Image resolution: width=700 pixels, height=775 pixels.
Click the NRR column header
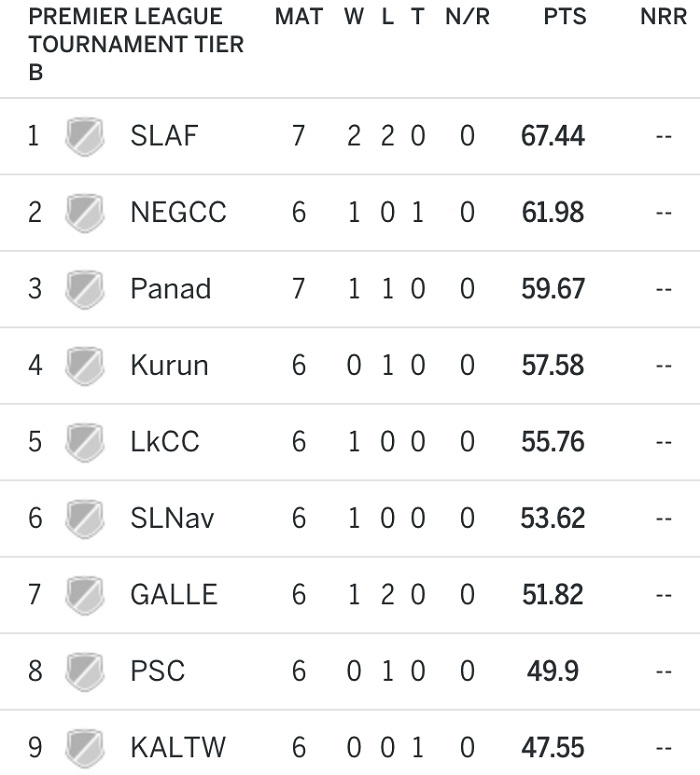[663, 17]
